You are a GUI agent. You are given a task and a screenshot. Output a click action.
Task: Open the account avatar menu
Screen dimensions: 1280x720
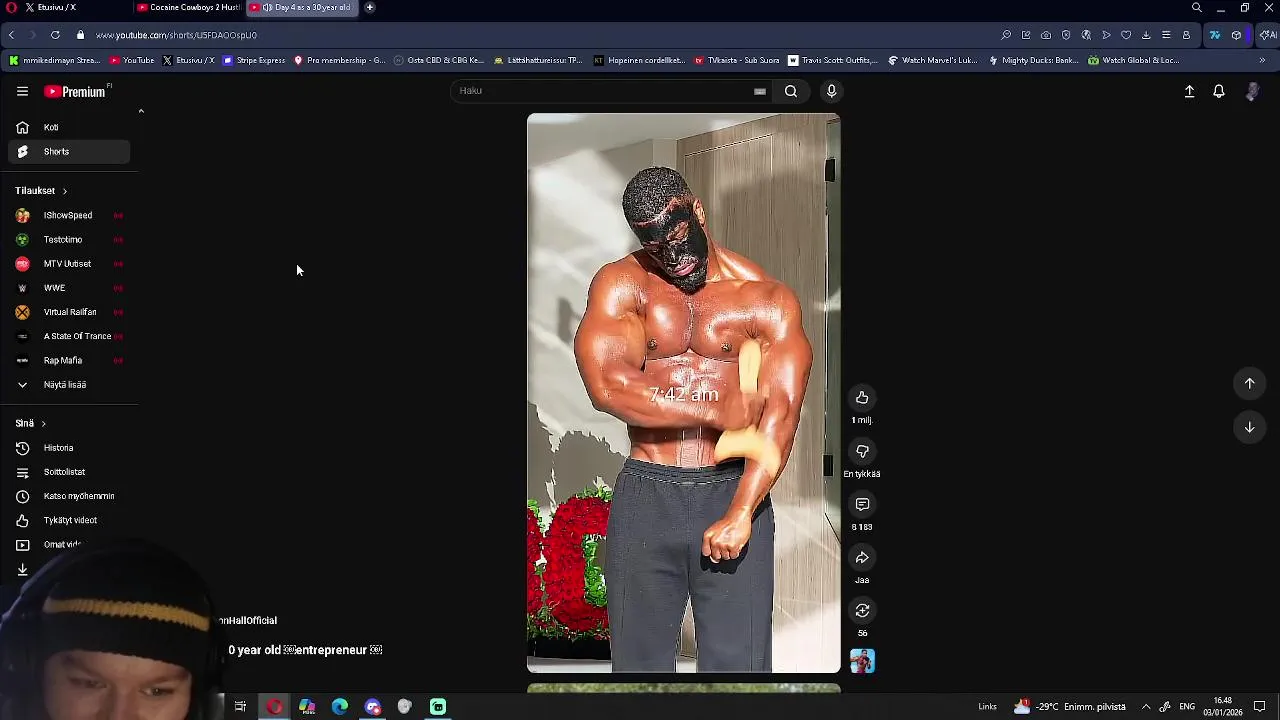click(x=1252, y=91)
